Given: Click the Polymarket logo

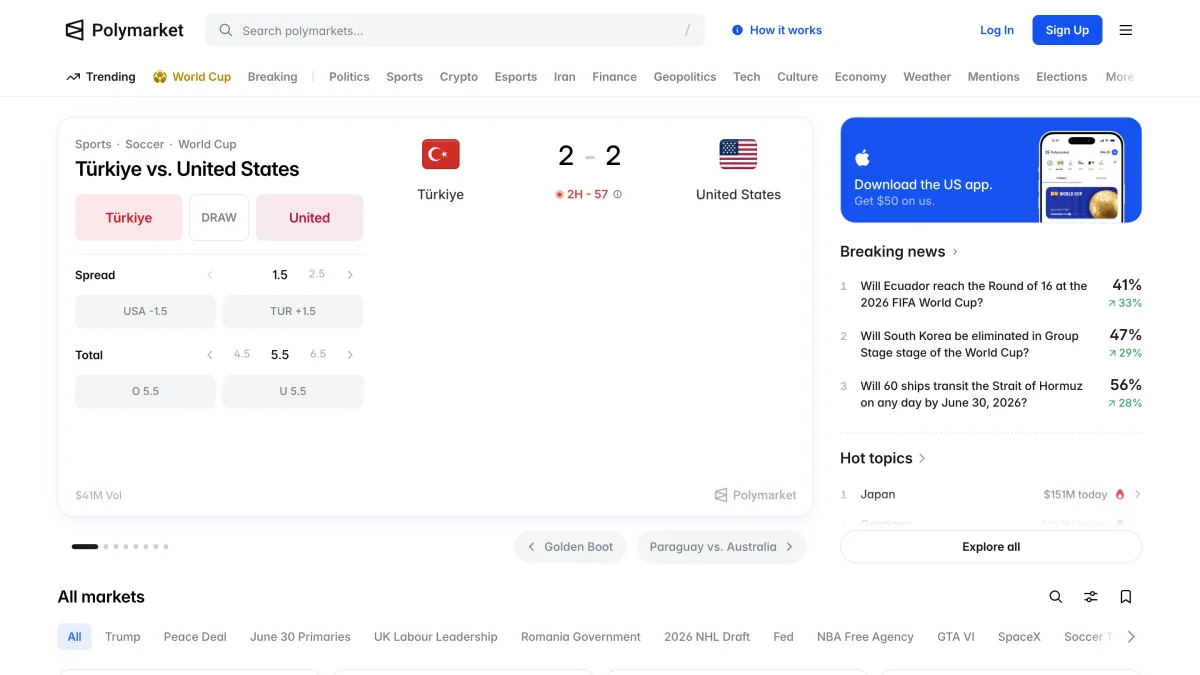Looking at the screenshot, I should (124, 30).
